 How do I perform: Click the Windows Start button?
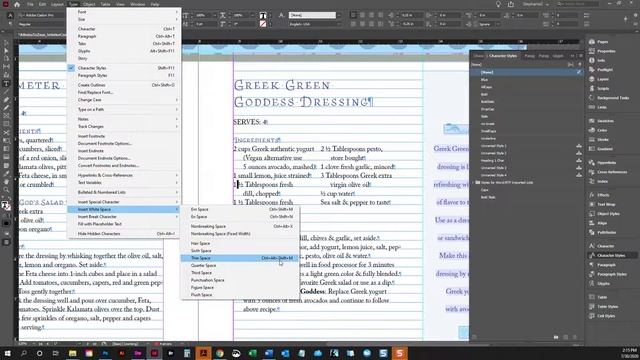(x=7, y=353)
